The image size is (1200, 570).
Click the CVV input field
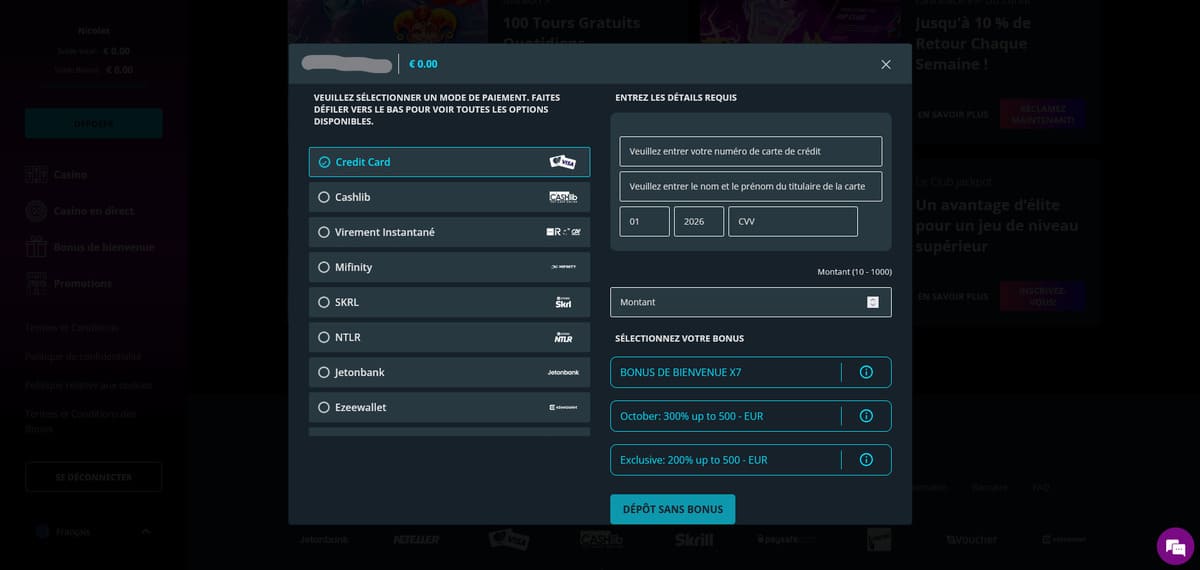pos(793,221)
